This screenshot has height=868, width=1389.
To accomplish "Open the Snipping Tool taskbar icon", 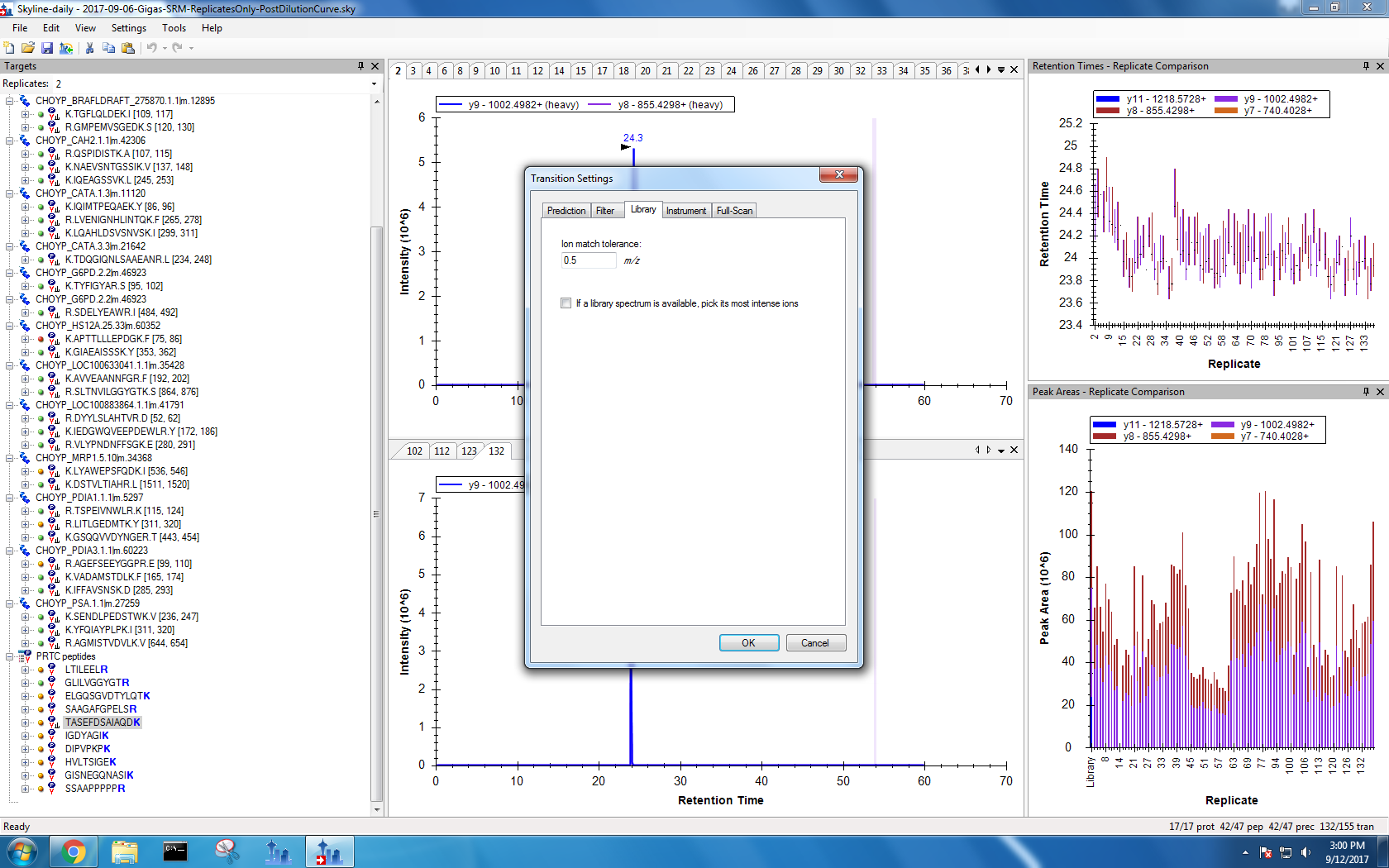I will click(227, 851).
